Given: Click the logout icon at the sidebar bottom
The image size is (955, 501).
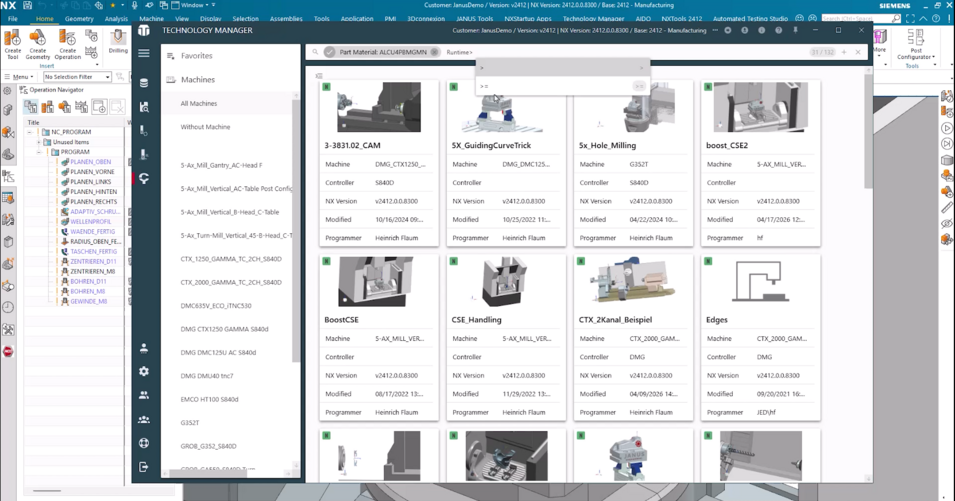Looking at the screenshot, I should pyautogui.click(x=144, y=467).
